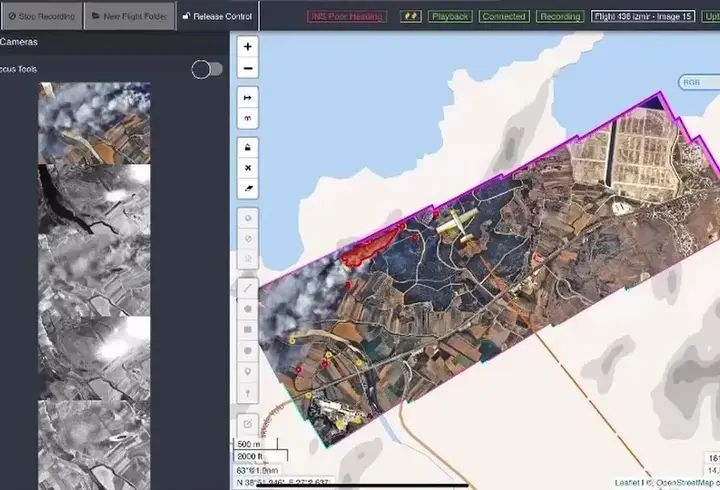This screenshot has width=720, height=490.
Task: Click the Recording status indicator
Action: point(560,17)
